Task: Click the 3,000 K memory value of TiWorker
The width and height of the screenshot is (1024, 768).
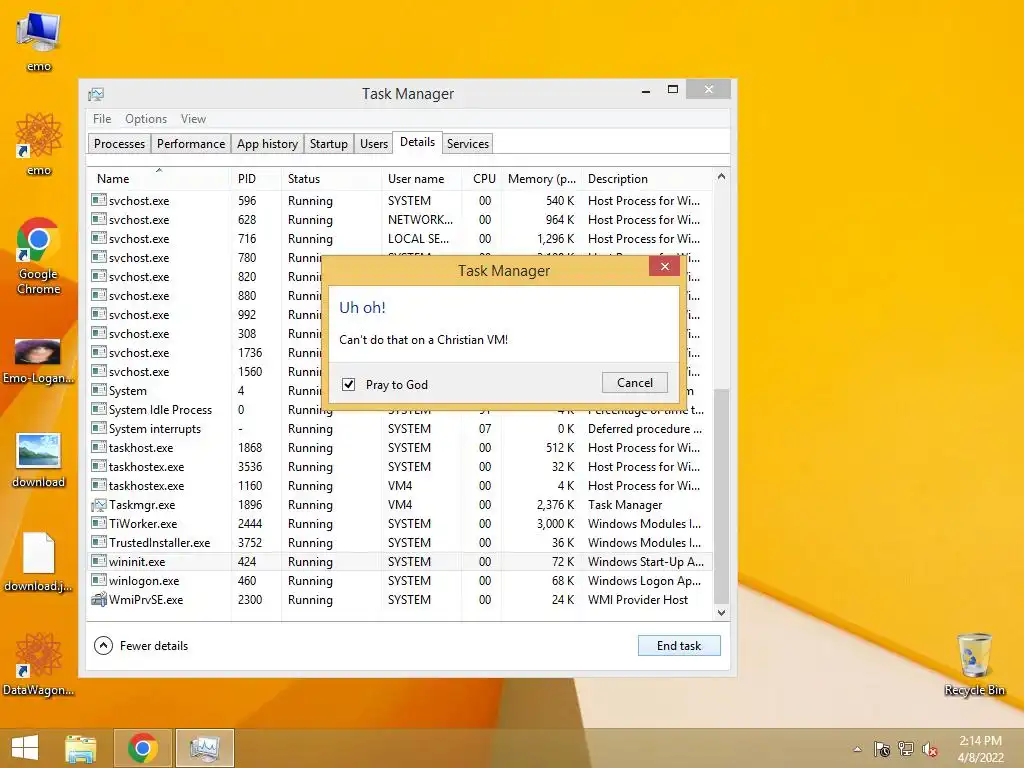Action: [x=555, y=524]
